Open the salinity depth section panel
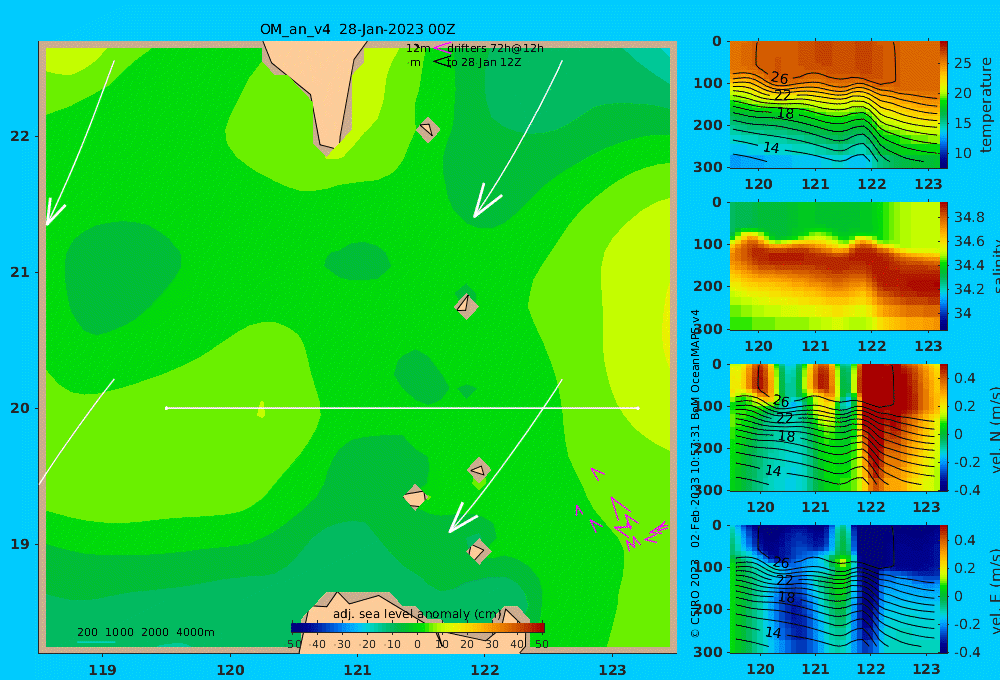The height and width of the screenshot is (680, 1000). pos(834,266)
